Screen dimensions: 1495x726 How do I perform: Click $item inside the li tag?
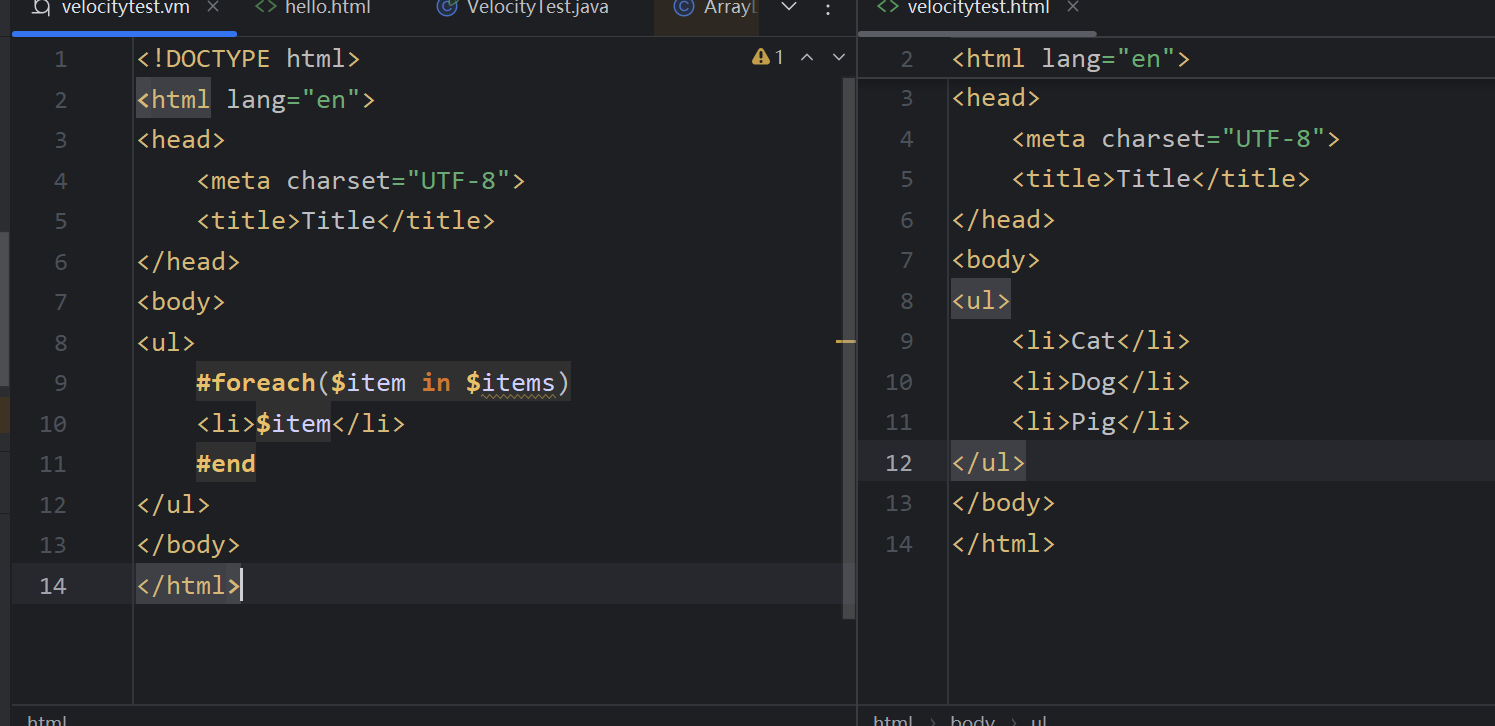click(x=293, y=424)
